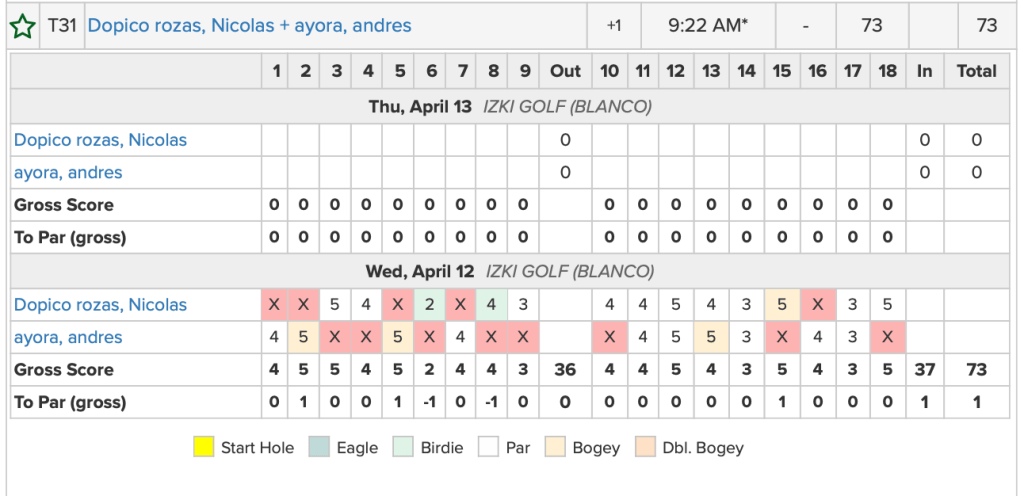Screen dimensions: 1024x496
Task: Open Dopico rozas, Nicolas link under Thu, April 13
Action: click(100, 140)
